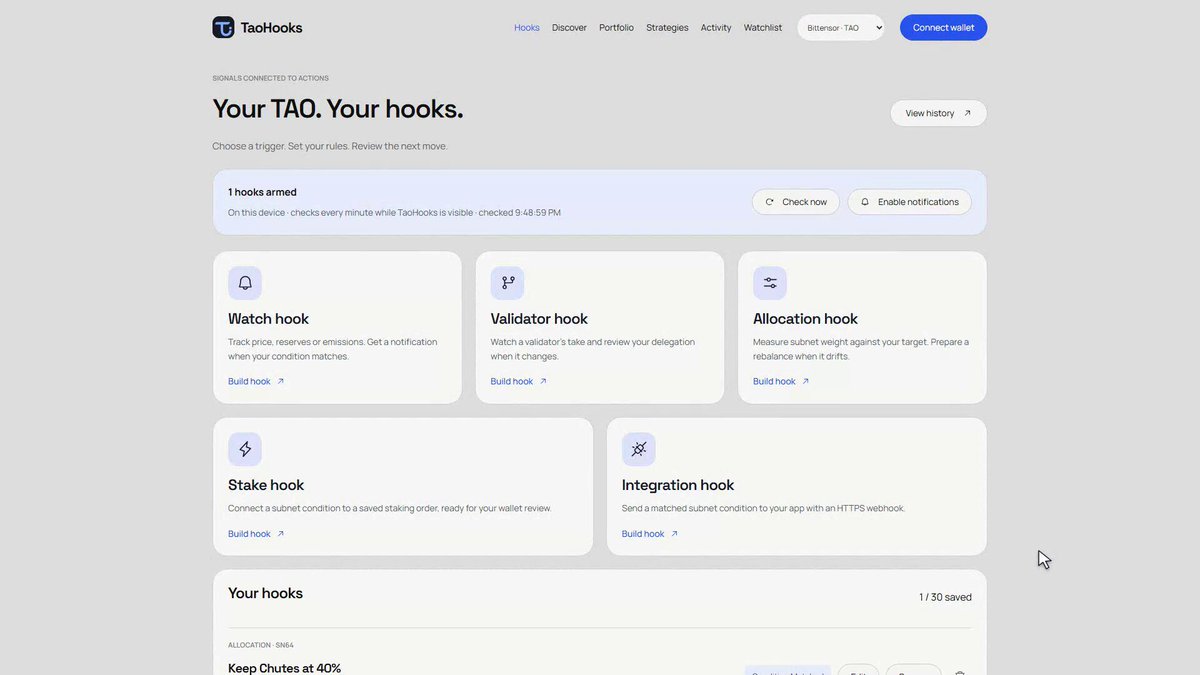
Task: Click the "Your hooks" section heading
Action: pos(265,593)
